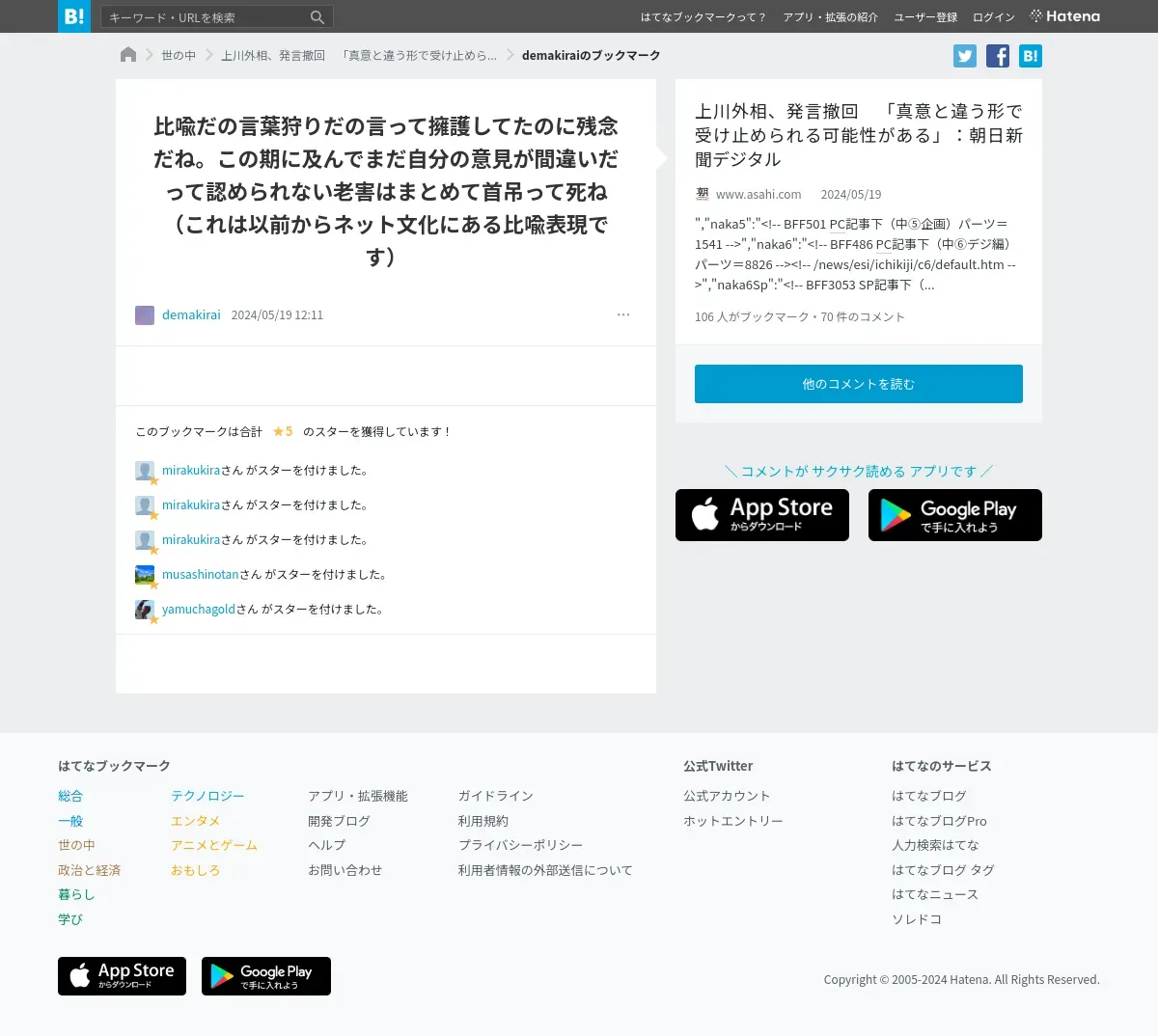Click ログイン in header
1158x1036 pixels.
click(x=994, y=17)
